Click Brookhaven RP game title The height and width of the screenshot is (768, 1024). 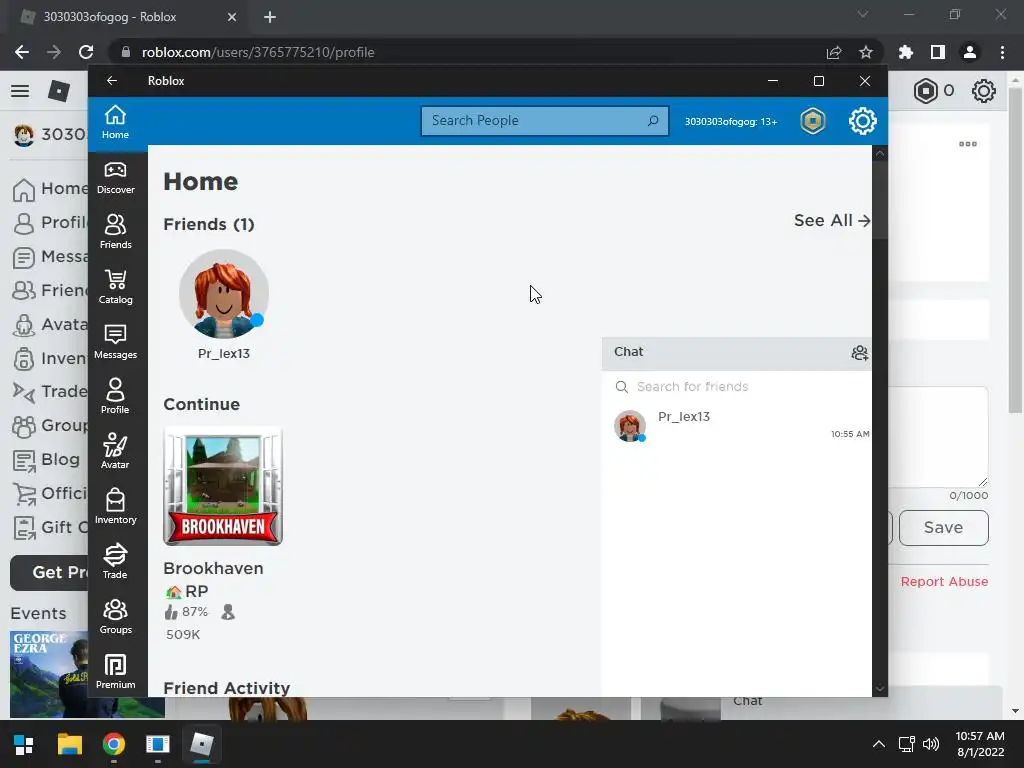(x=213, y=580)
